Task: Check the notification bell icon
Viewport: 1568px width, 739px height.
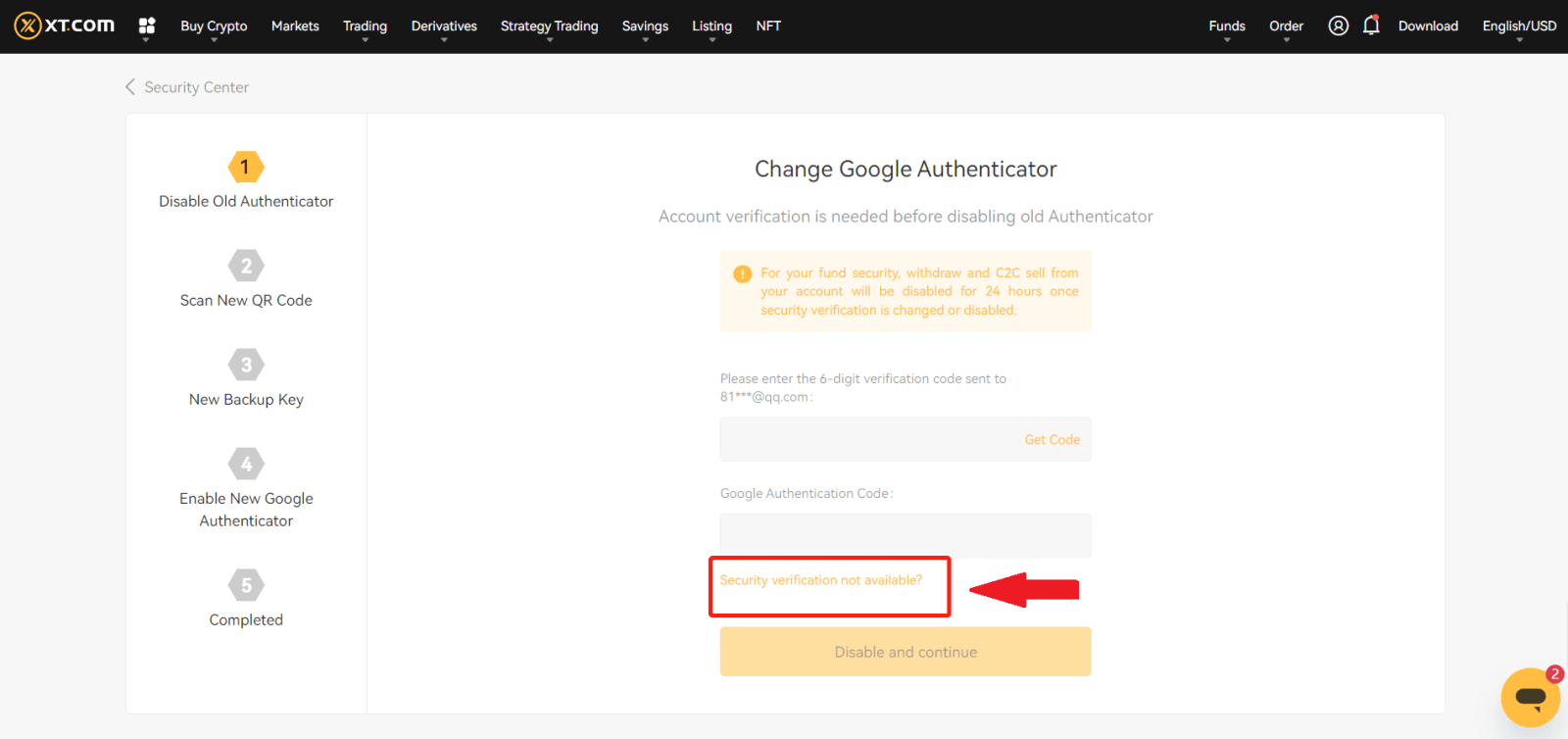Action: [1371, 25]
